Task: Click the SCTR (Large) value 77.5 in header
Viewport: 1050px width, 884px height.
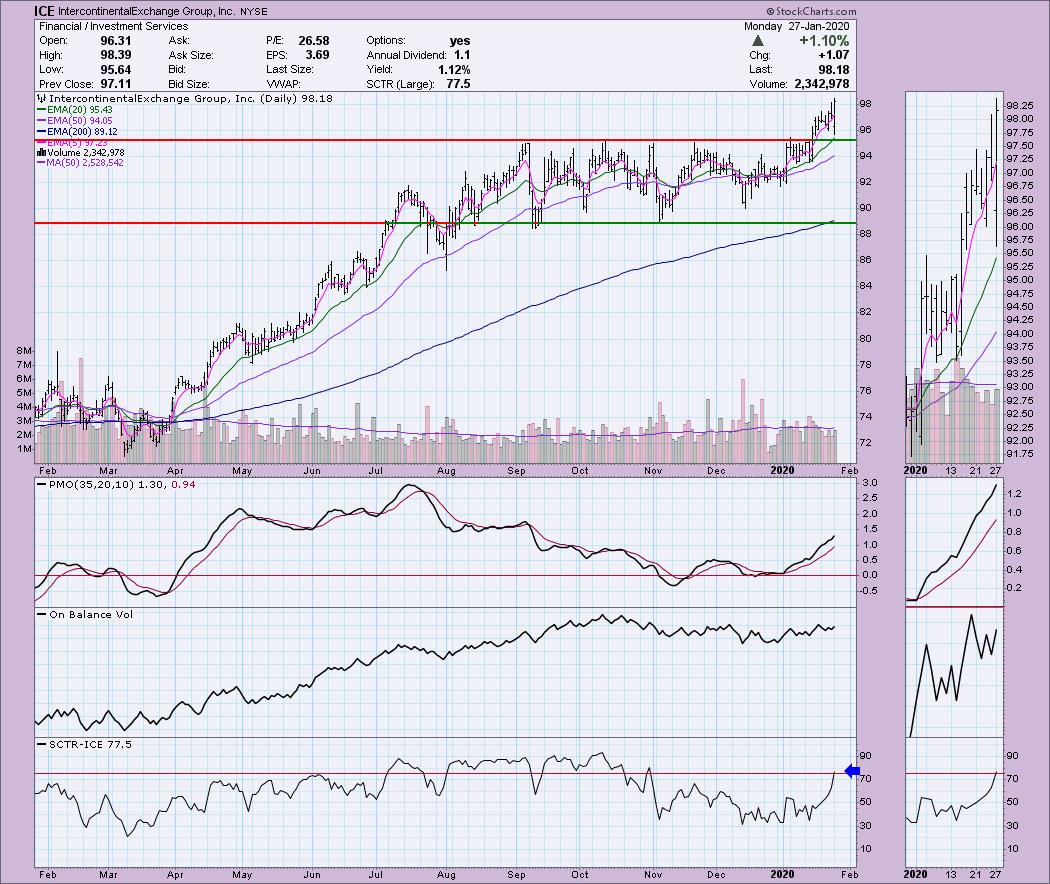Action: point(458,84)
